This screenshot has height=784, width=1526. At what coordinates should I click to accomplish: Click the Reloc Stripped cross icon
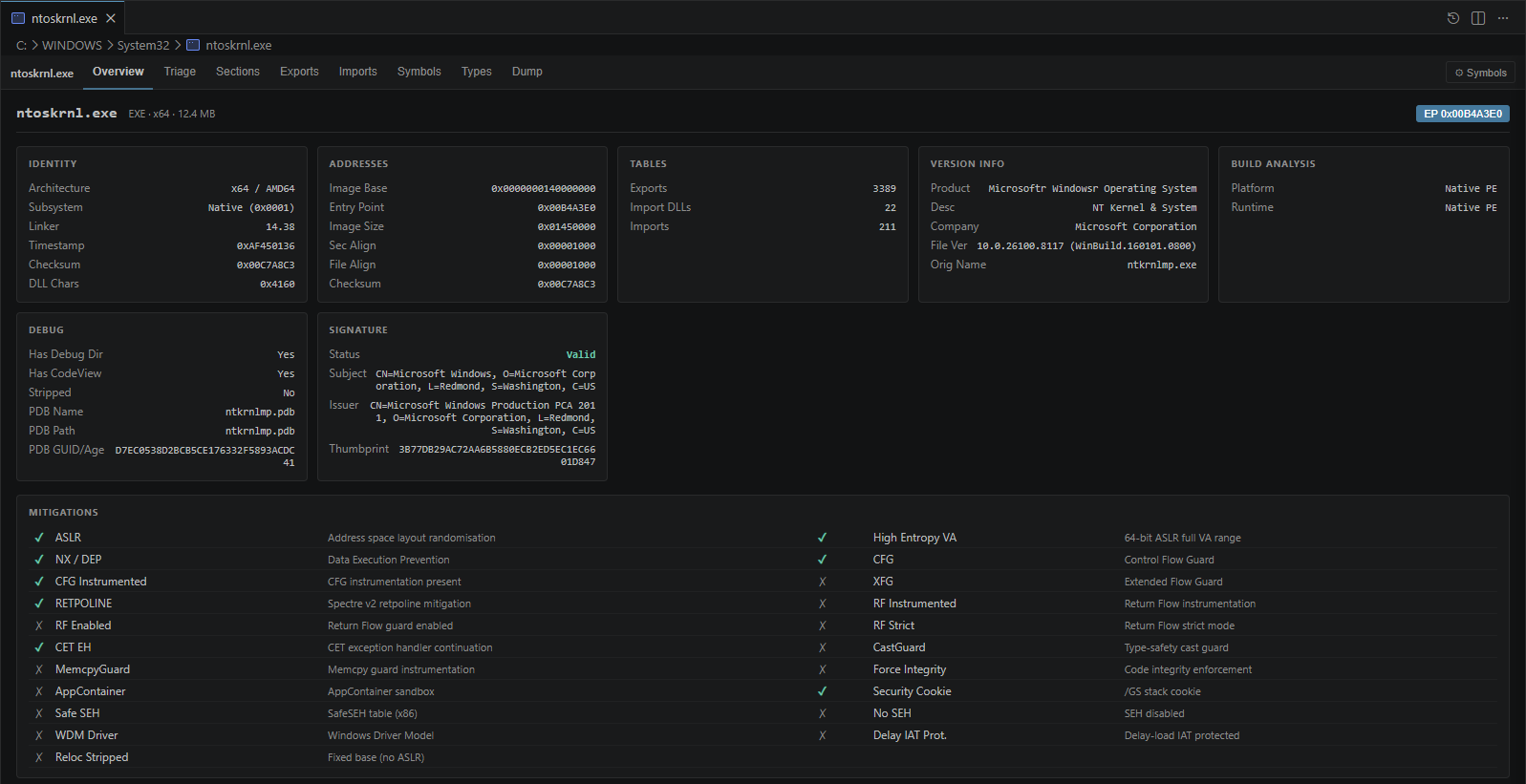pos(39,757)
